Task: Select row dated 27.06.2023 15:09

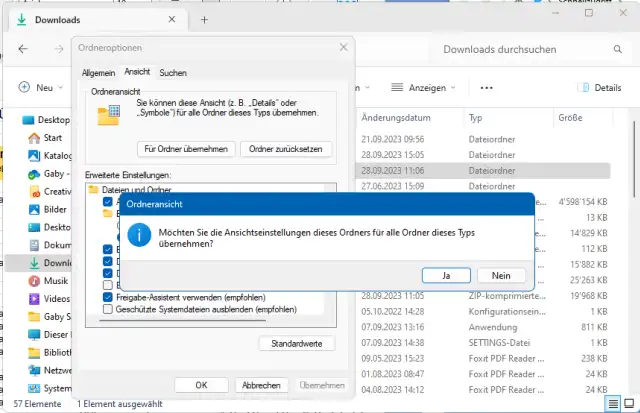Action: click(484, 186)
